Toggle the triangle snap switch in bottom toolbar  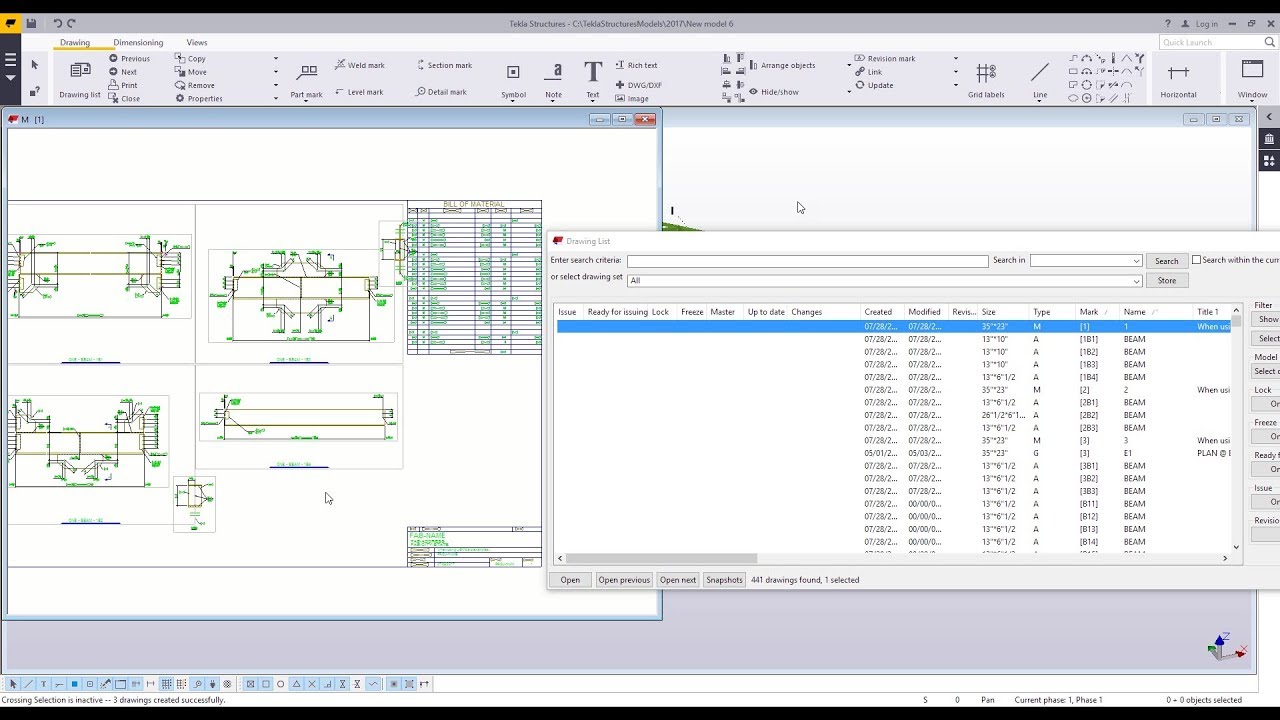click(x=296, y=684)
